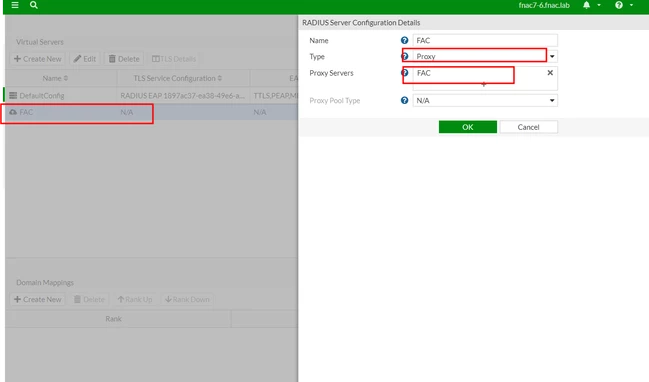
Task: Click the Virtual Servers section title
Action: [40, 42]
